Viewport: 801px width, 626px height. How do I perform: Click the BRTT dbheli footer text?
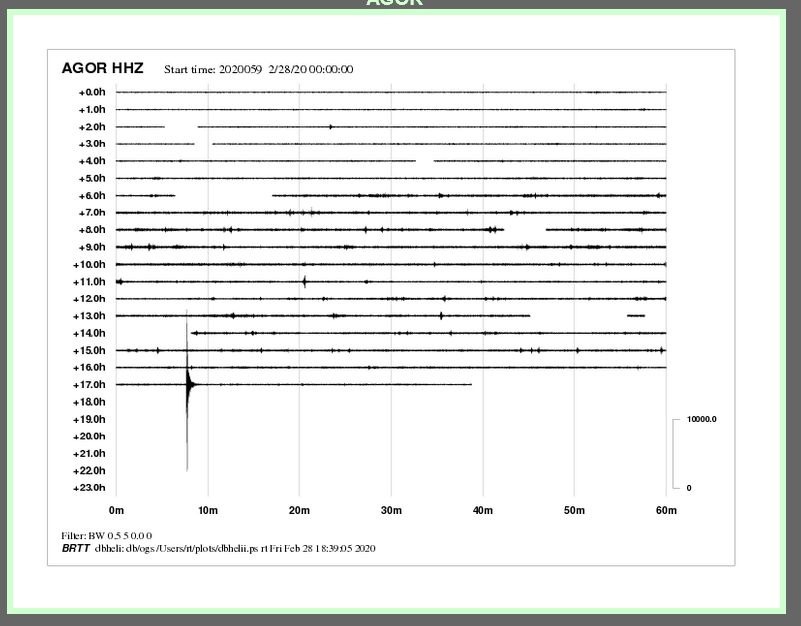point(219,548)
